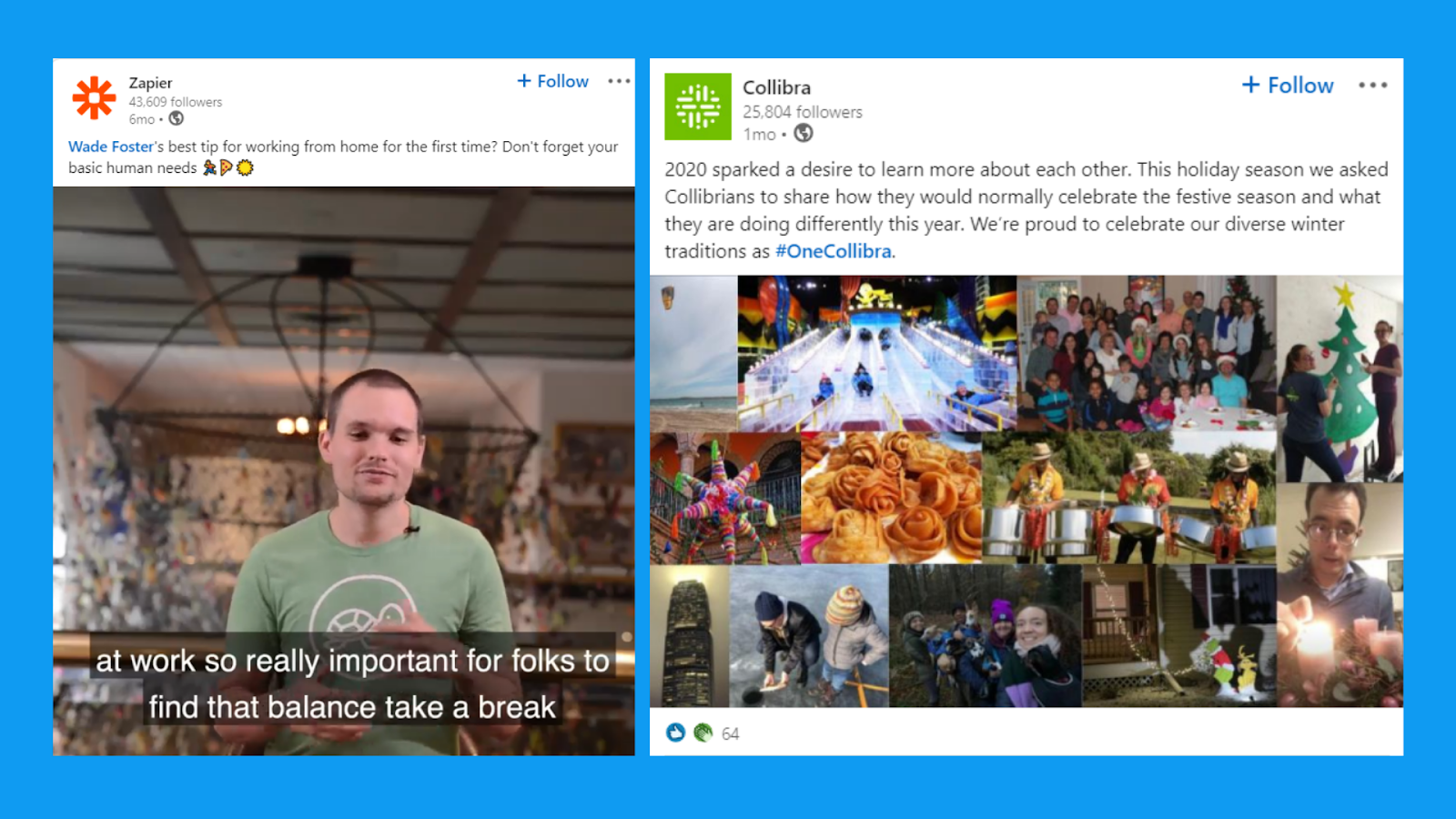Image resolution: width=1456 pixels, height=819 pixels.
Task: Click the Zapier orange asterisk logo
Action: (x=94, y=98)
